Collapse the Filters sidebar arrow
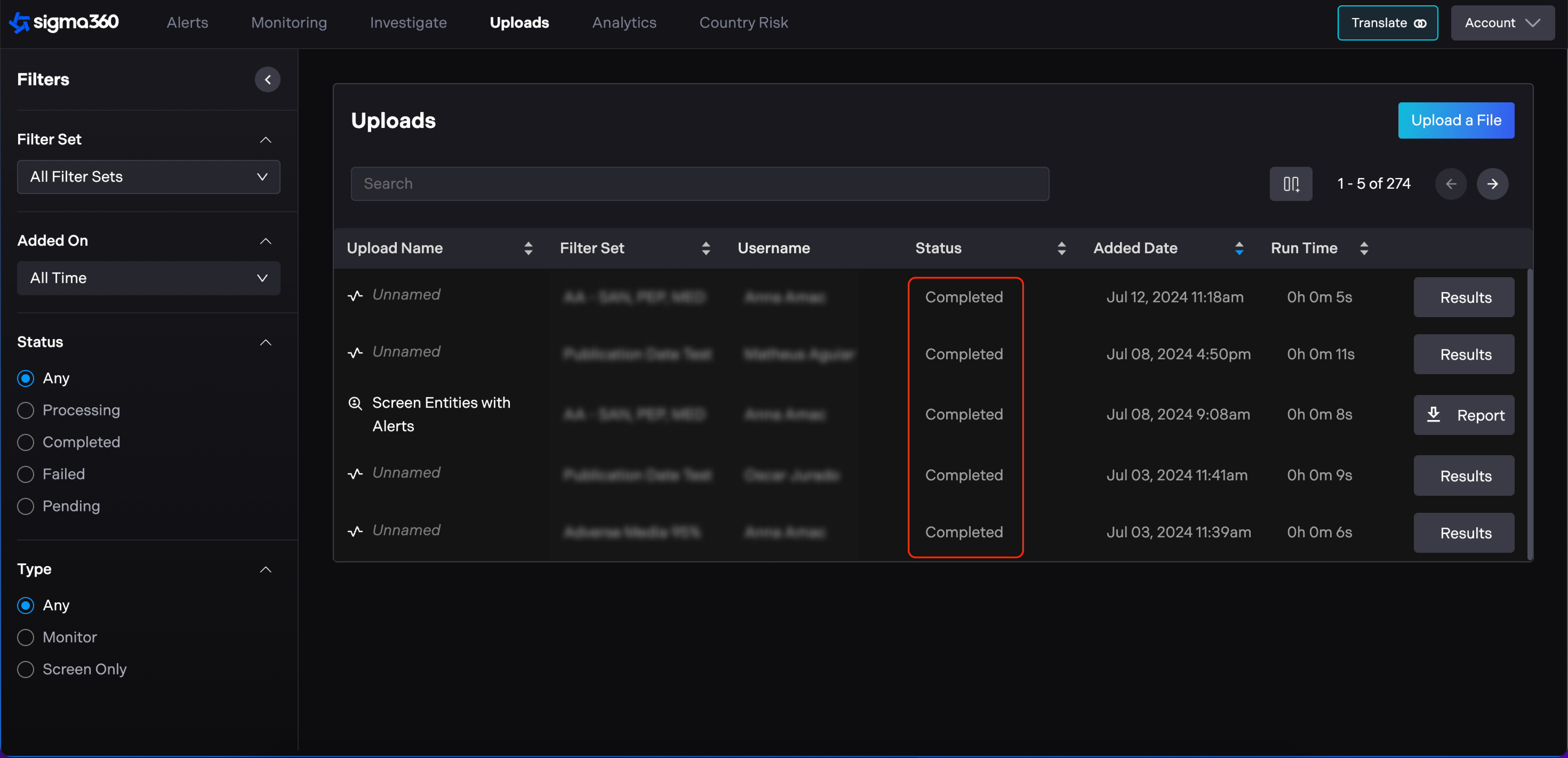The height and width of the screenshot is (758, 1568). pos(267,80)
